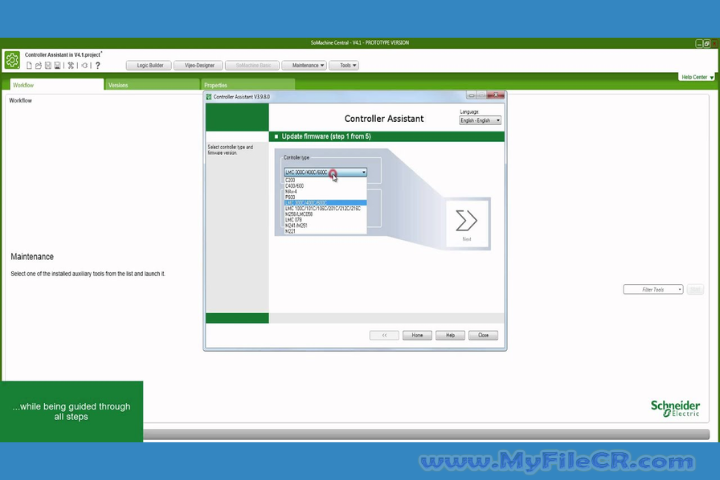
Task: Switch to the Versions tab
Action: 152,85
